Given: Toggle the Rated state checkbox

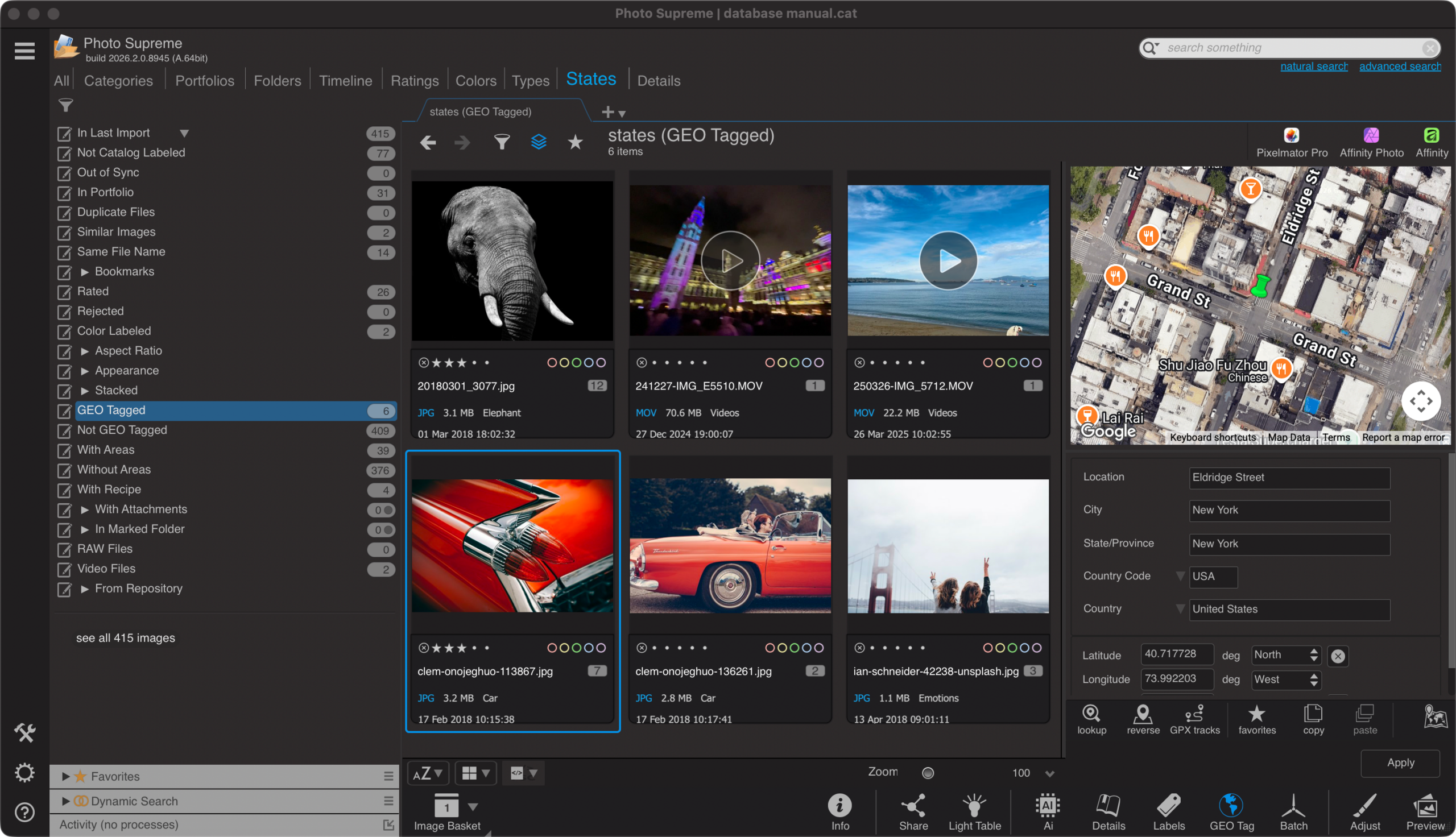Looking at the screenshot, I should coord(64,292).
